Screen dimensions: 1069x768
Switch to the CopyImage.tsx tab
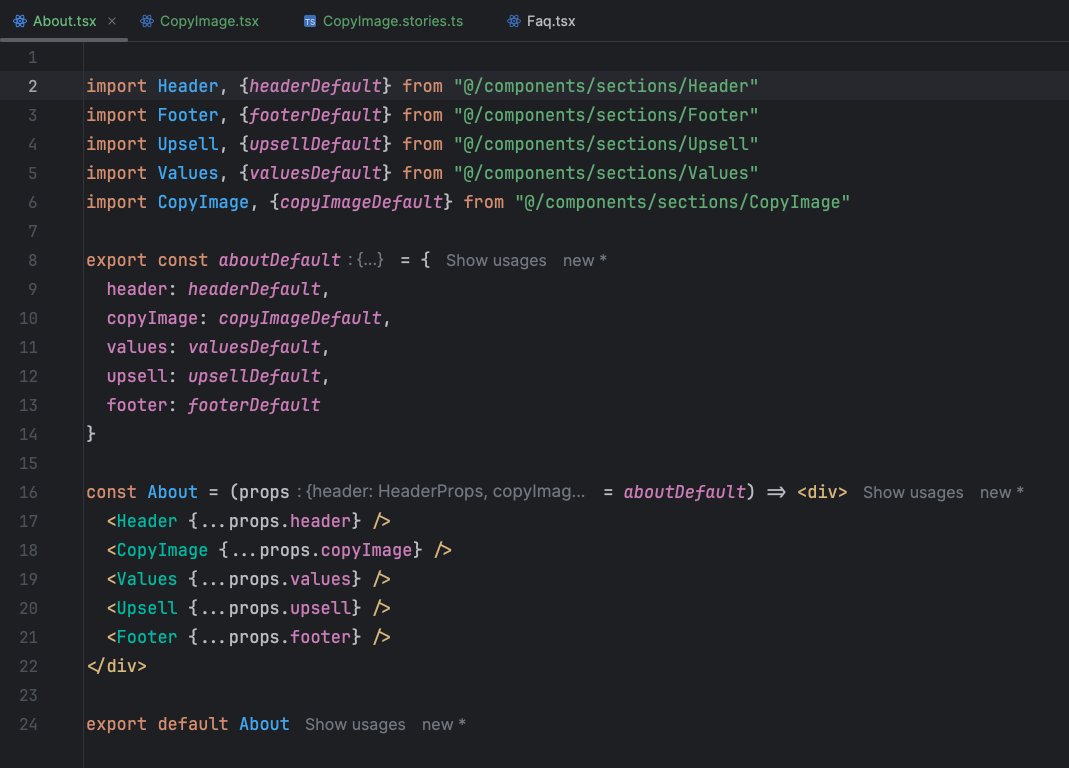tap(207, 19)
